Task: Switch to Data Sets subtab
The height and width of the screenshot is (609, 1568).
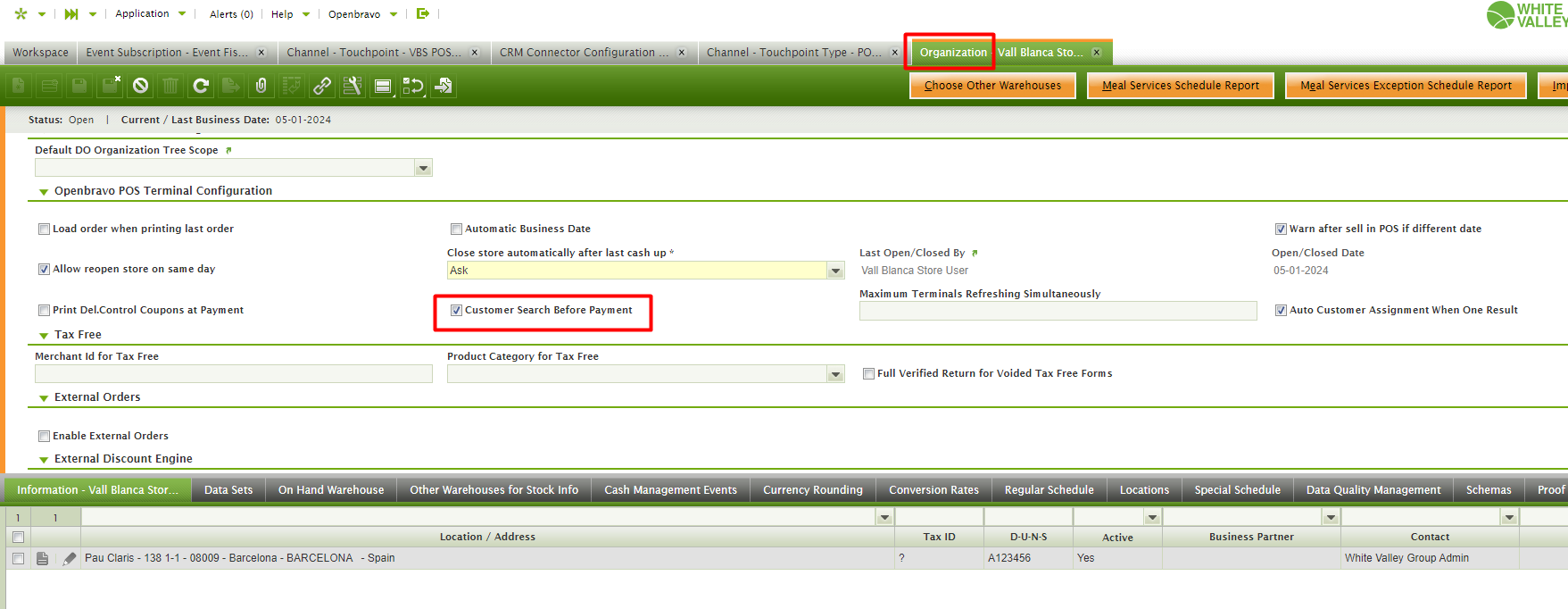Action: 228,490
